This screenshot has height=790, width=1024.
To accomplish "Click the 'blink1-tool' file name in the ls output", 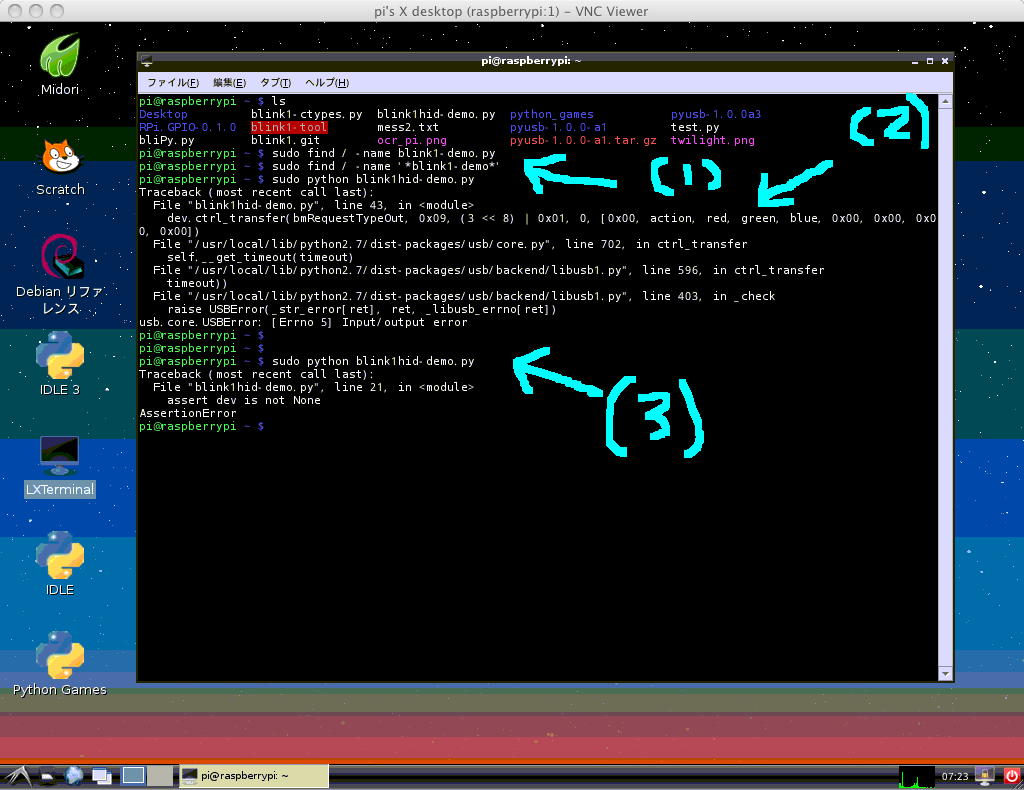I will pyautogui.click(x=289, y=127).
